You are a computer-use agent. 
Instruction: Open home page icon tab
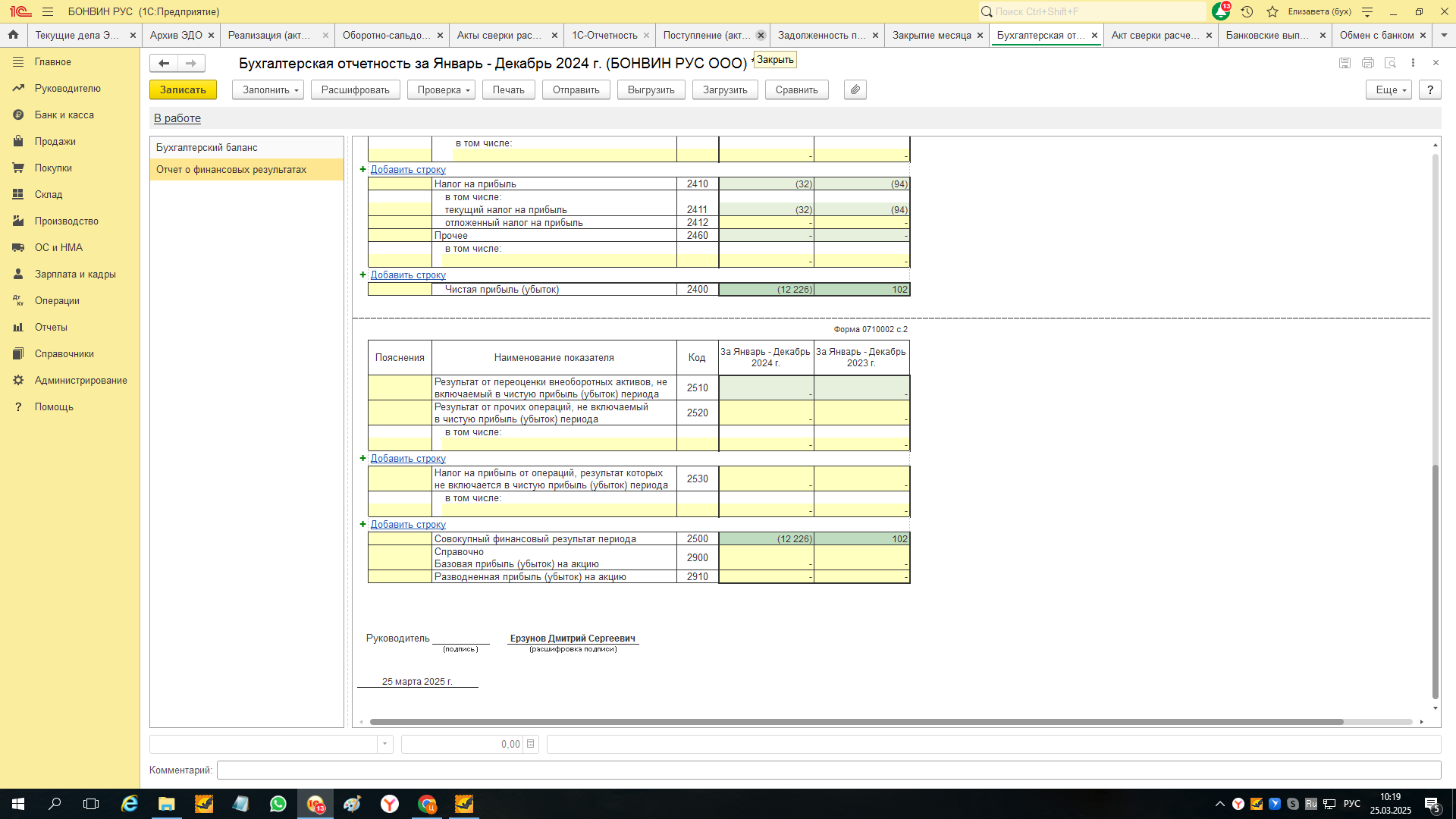pos(13,35)
